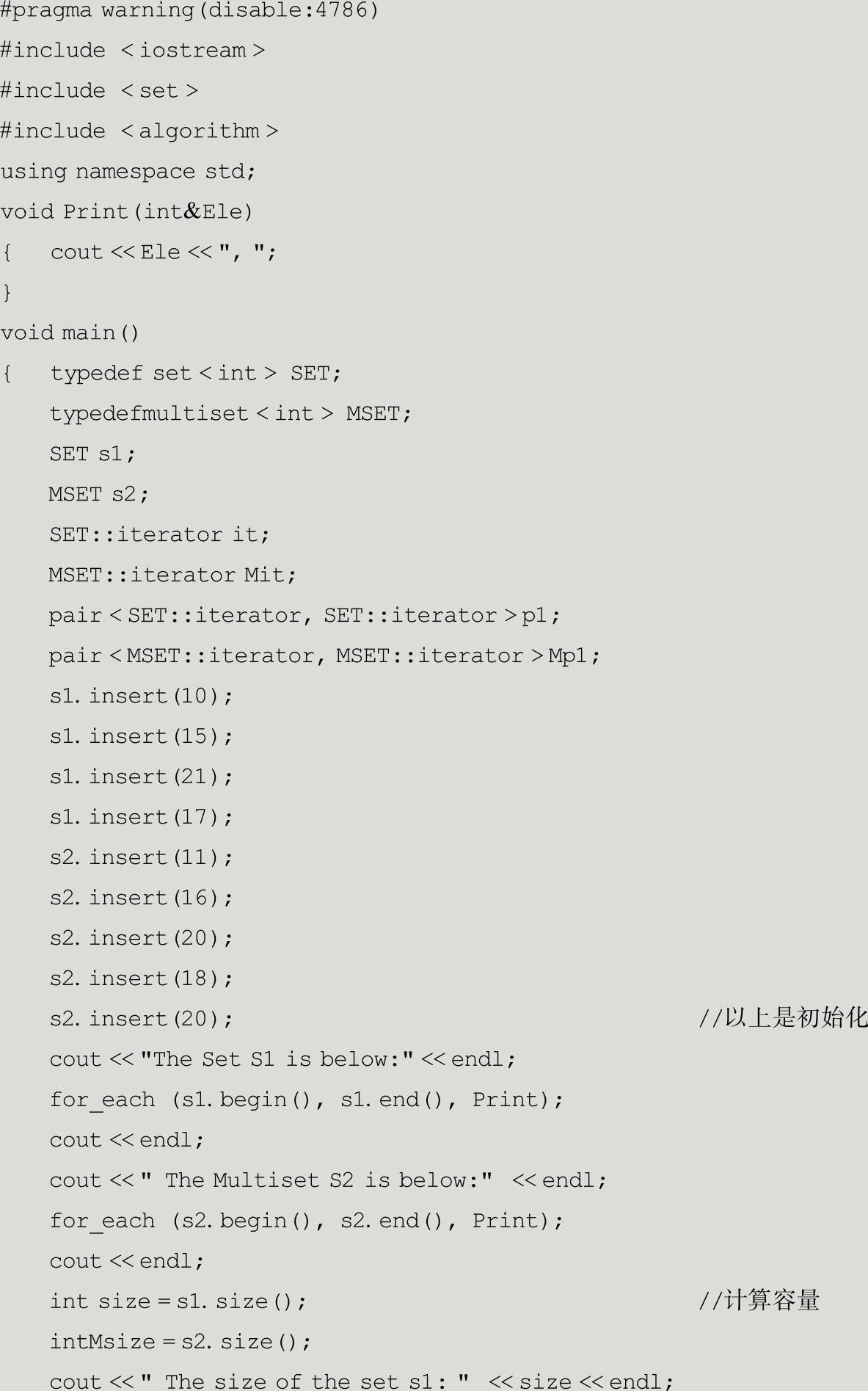The image size is (868, 1391).
Task: Click the pair Mp1 declaration line
Action: (324, 655)
